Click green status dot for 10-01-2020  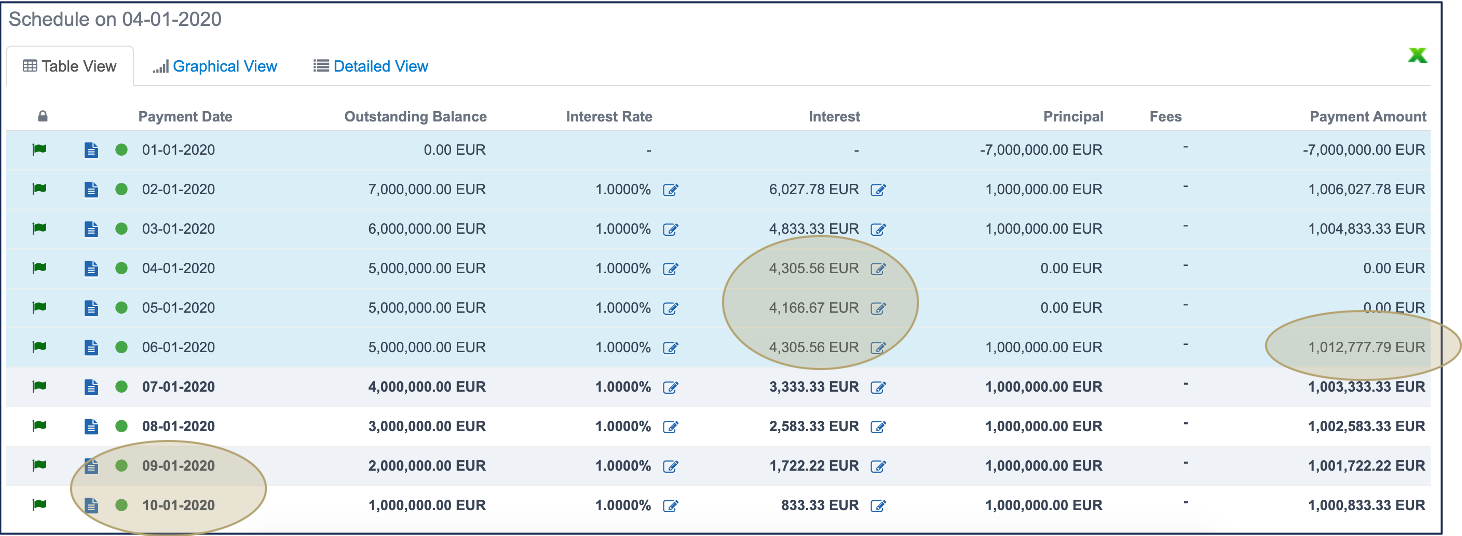coord(121,505)
